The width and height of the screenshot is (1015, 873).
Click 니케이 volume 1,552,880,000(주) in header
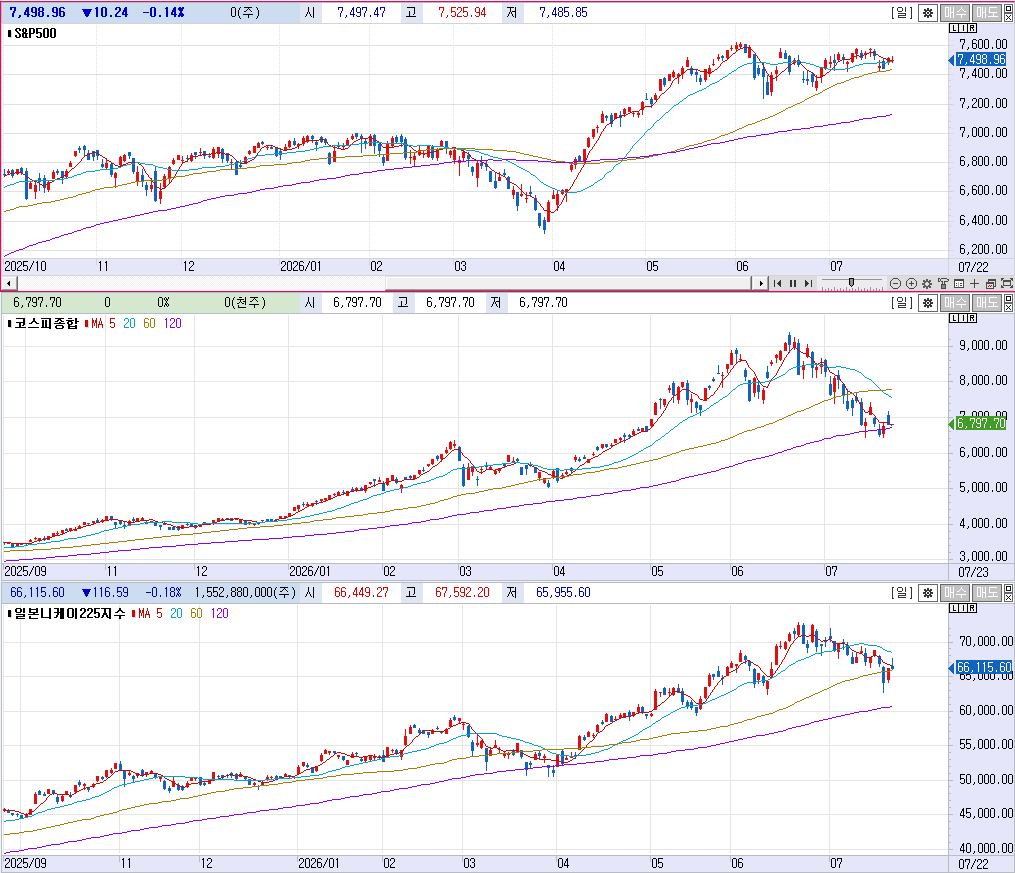(245, 592)
